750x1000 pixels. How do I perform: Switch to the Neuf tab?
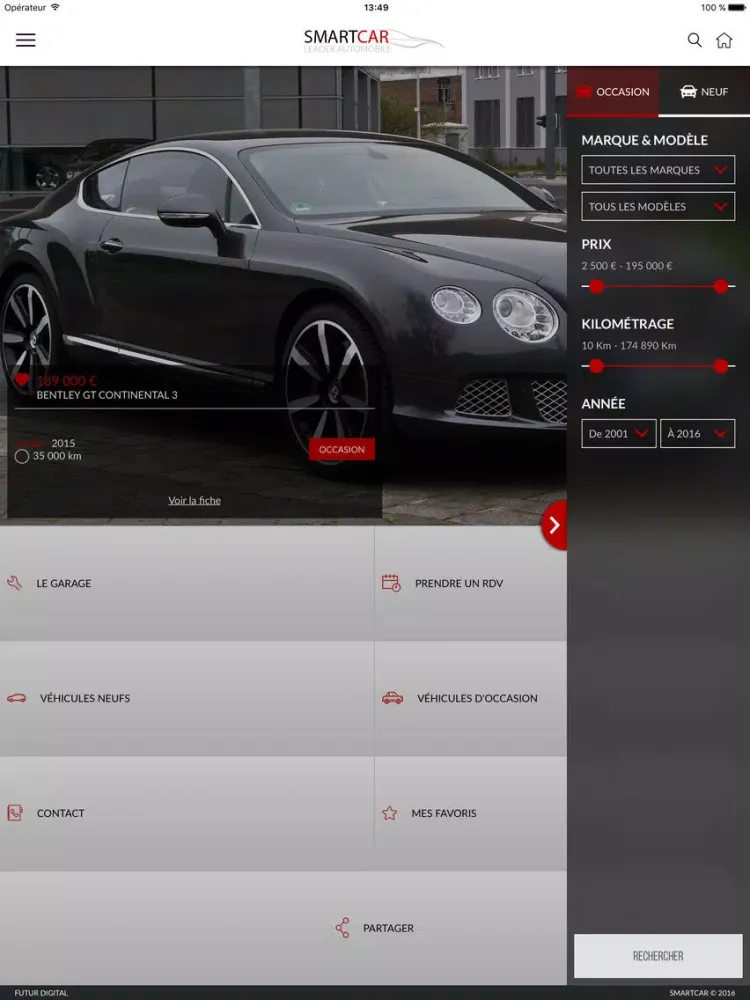click(x=704, y=92)
